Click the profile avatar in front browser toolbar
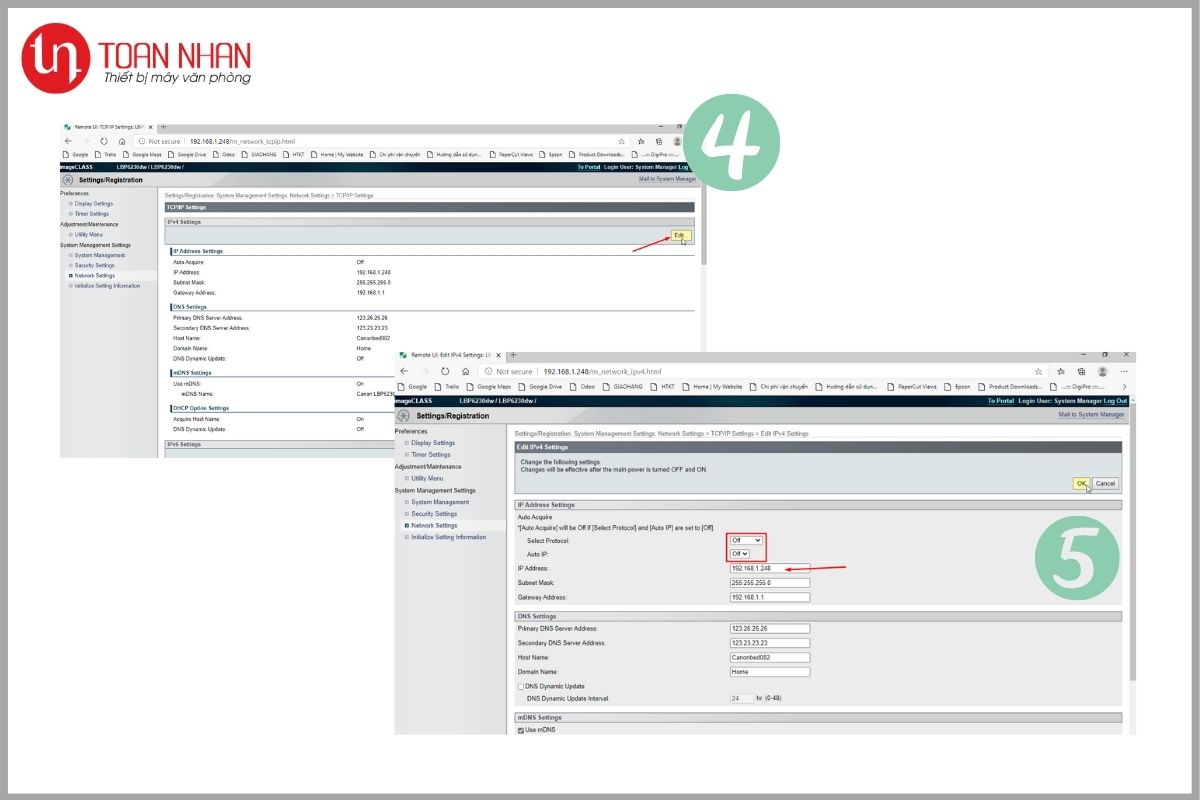The width and height of the screenshot is (1200, 800). point(1102,371)
